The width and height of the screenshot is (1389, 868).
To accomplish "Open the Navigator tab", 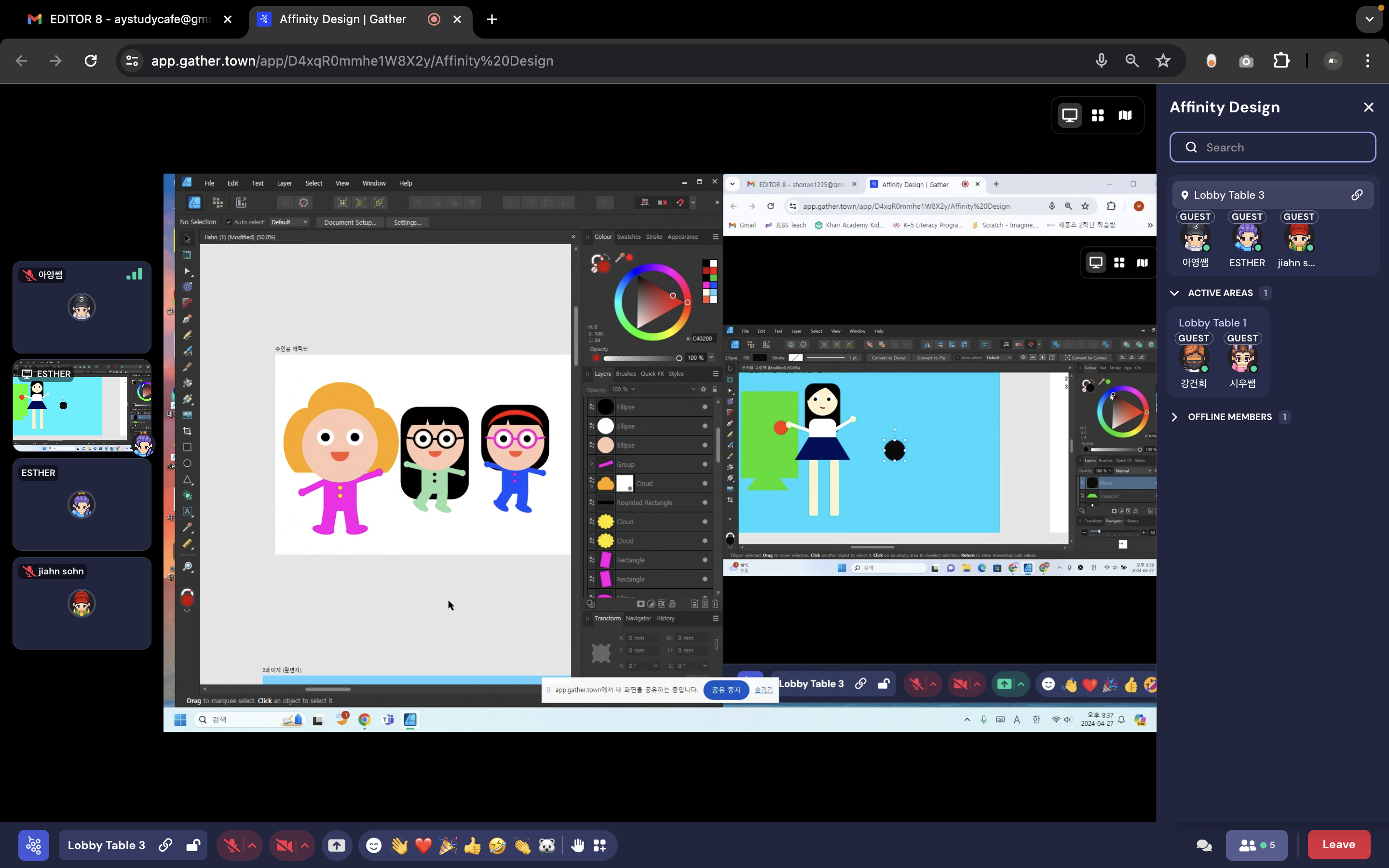I will point(638,618).
